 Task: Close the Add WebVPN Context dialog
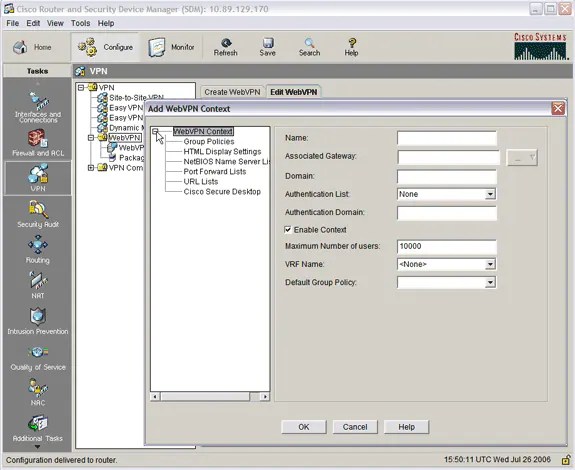point(558,109)
